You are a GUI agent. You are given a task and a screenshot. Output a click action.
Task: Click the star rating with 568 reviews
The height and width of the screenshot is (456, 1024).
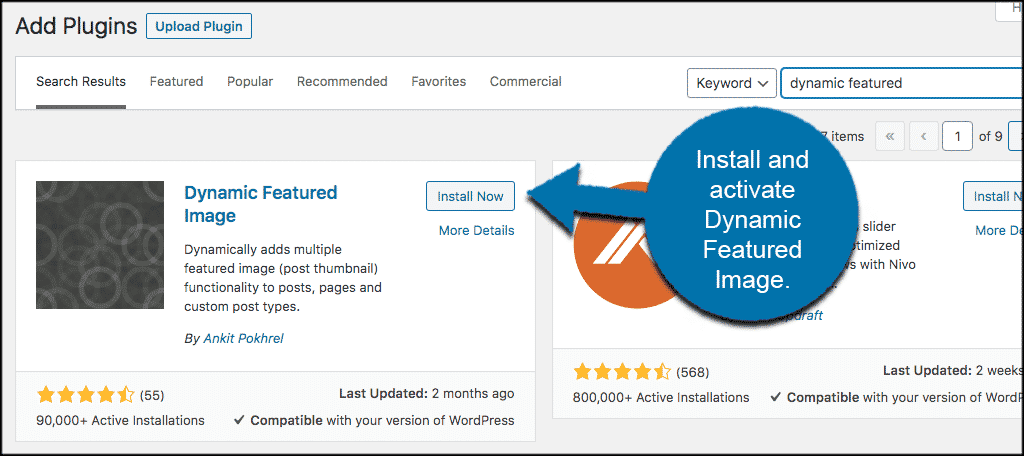point(622,372)
